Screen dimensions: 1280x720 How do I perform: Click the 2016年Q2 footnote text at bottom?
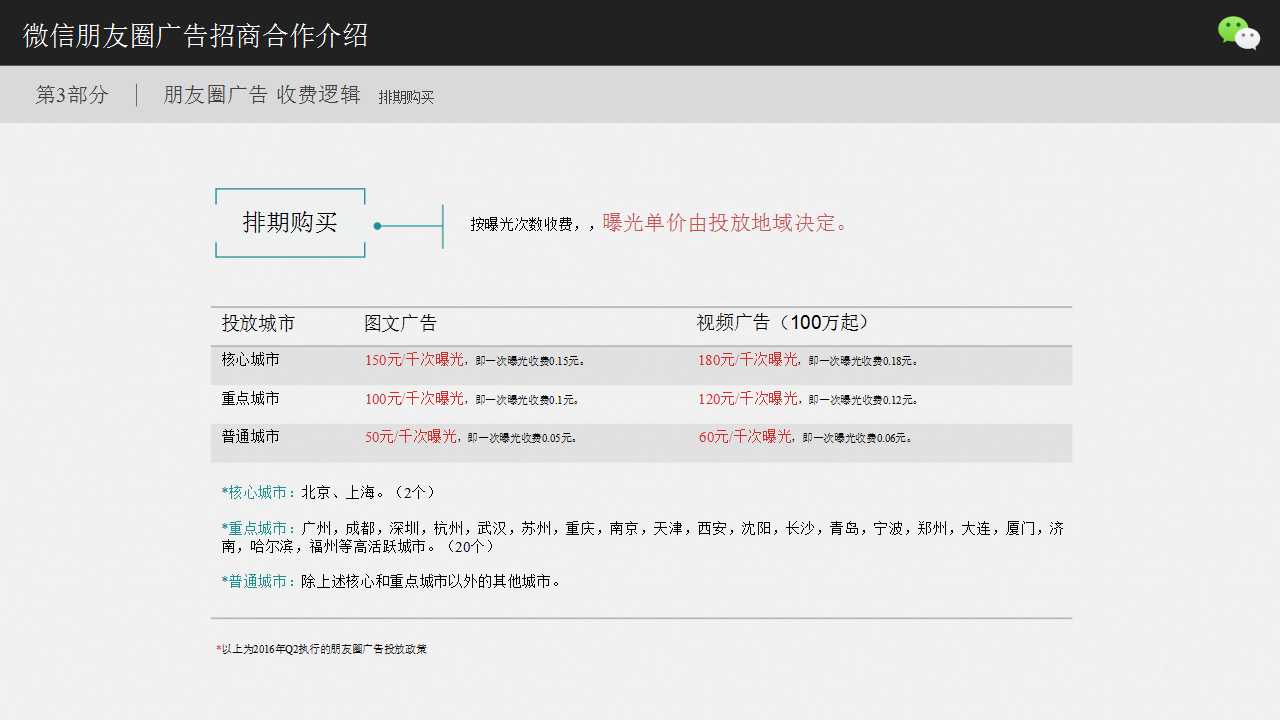coord(320,648)
